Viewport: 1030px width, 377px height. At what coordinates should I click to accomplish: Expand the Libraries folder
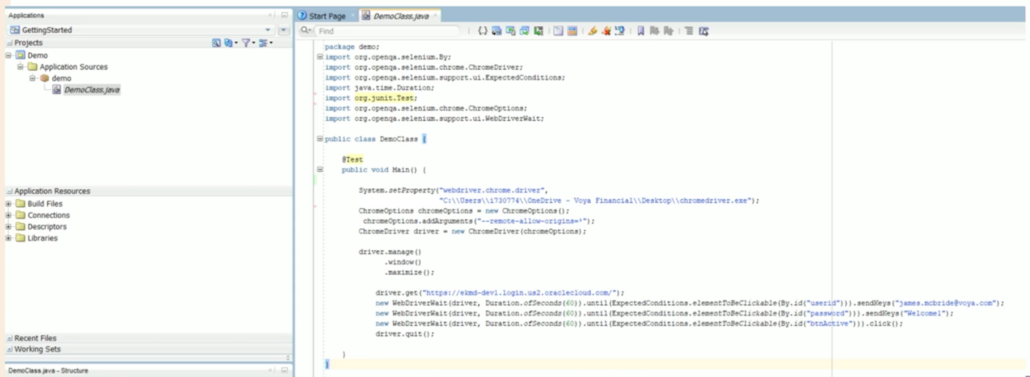9,238
